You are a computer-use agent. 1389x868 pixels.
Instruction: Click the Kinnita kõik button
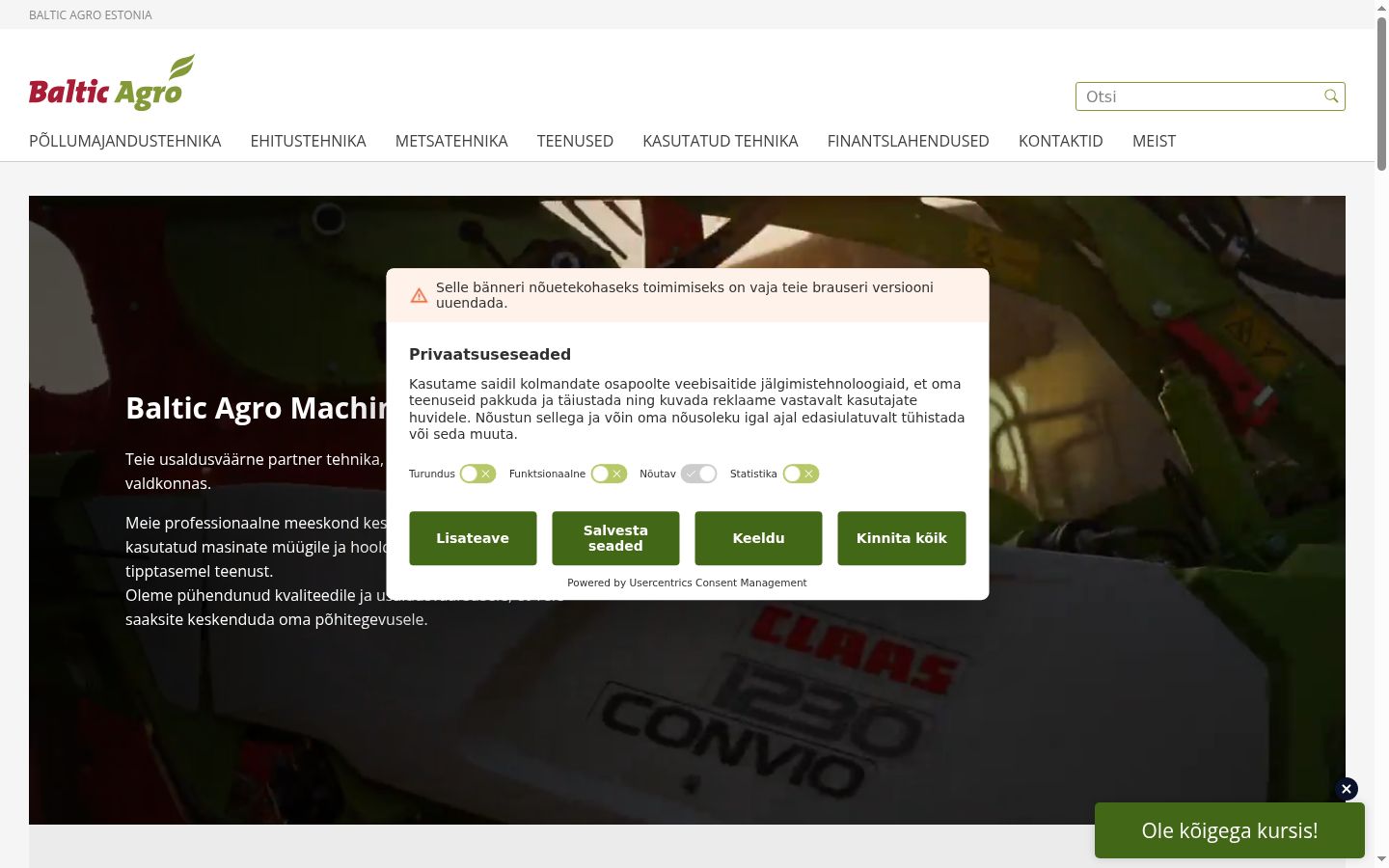click(x=901, y=538)
